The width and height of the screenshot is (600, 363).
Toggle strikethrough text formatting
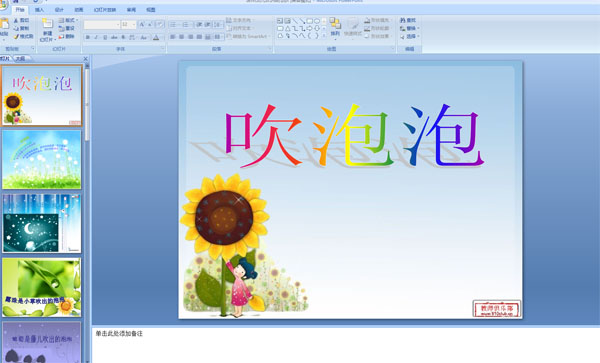click(114, 37)
